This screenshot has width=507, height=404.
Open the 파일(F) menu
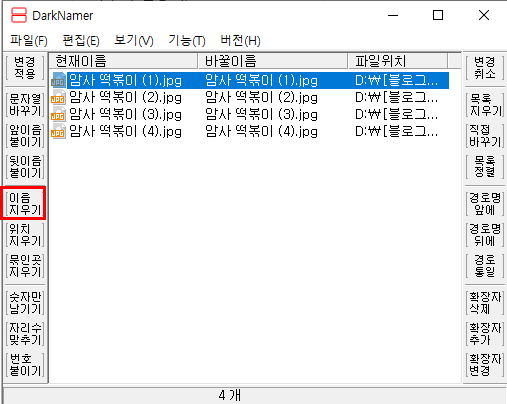click(x=29, y=41)
